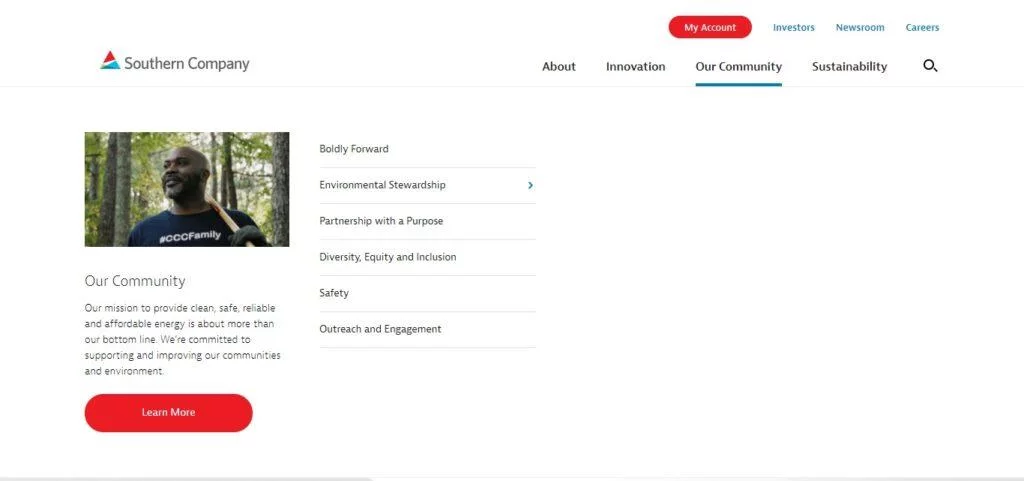Click the Learn More button

168,412
